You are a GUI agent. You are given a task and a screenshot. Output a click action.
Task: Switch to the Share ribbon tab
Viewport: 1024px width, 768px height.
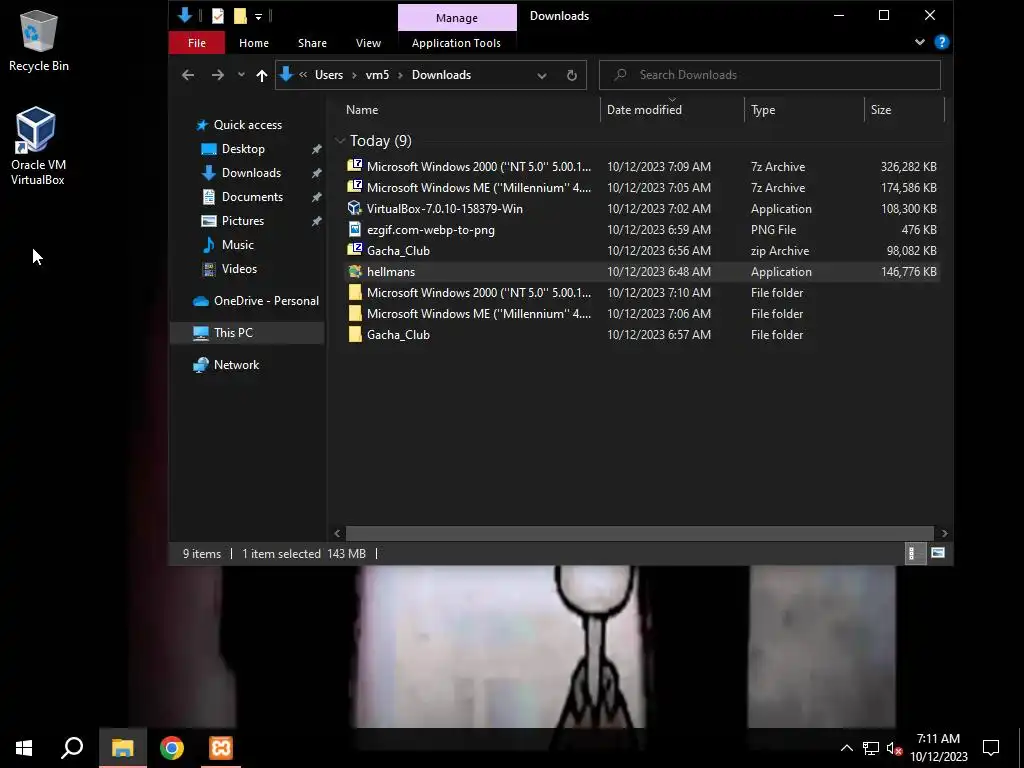click(312, 43)
